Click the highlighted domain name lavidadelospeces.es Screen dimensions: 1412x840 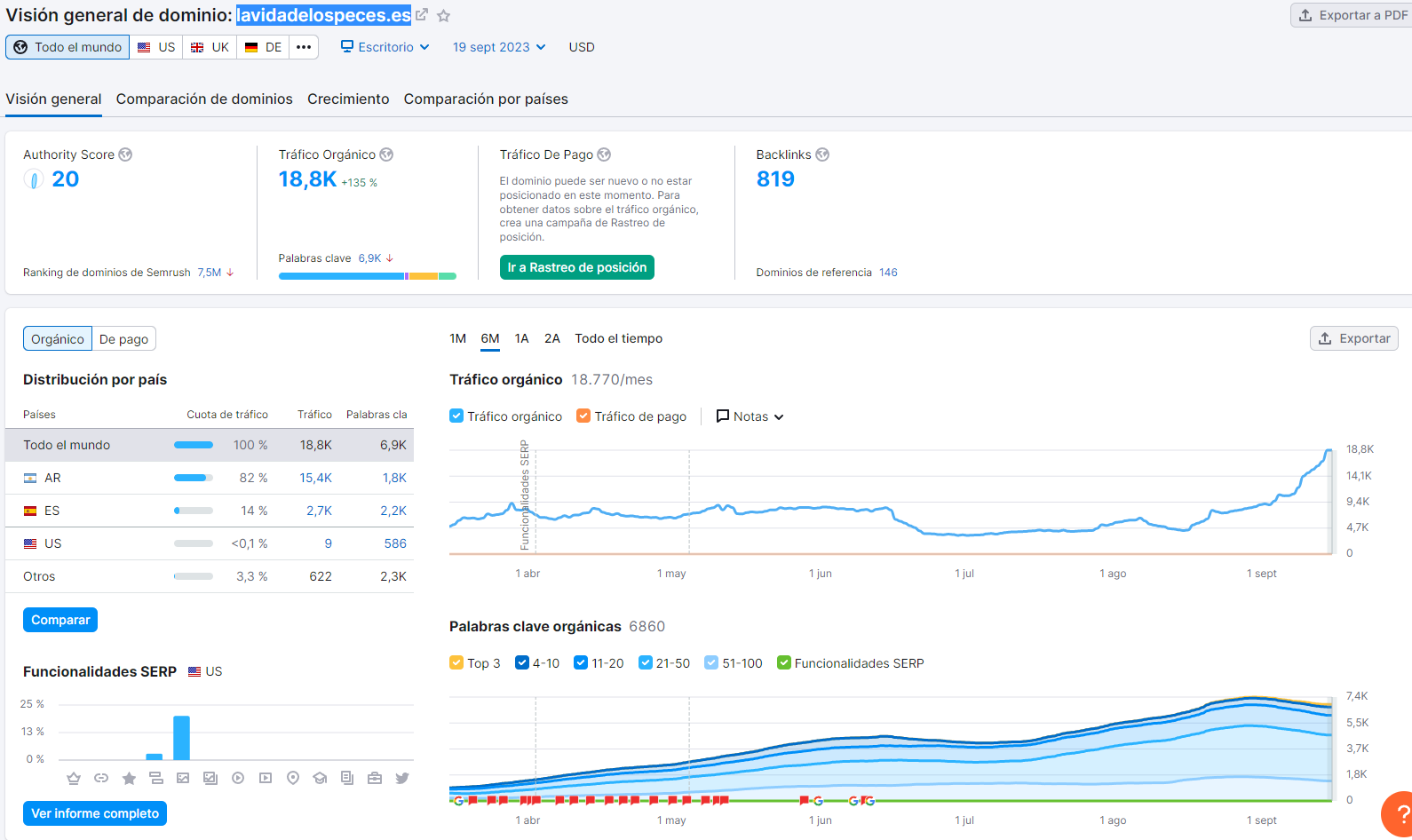click(324, 15)
